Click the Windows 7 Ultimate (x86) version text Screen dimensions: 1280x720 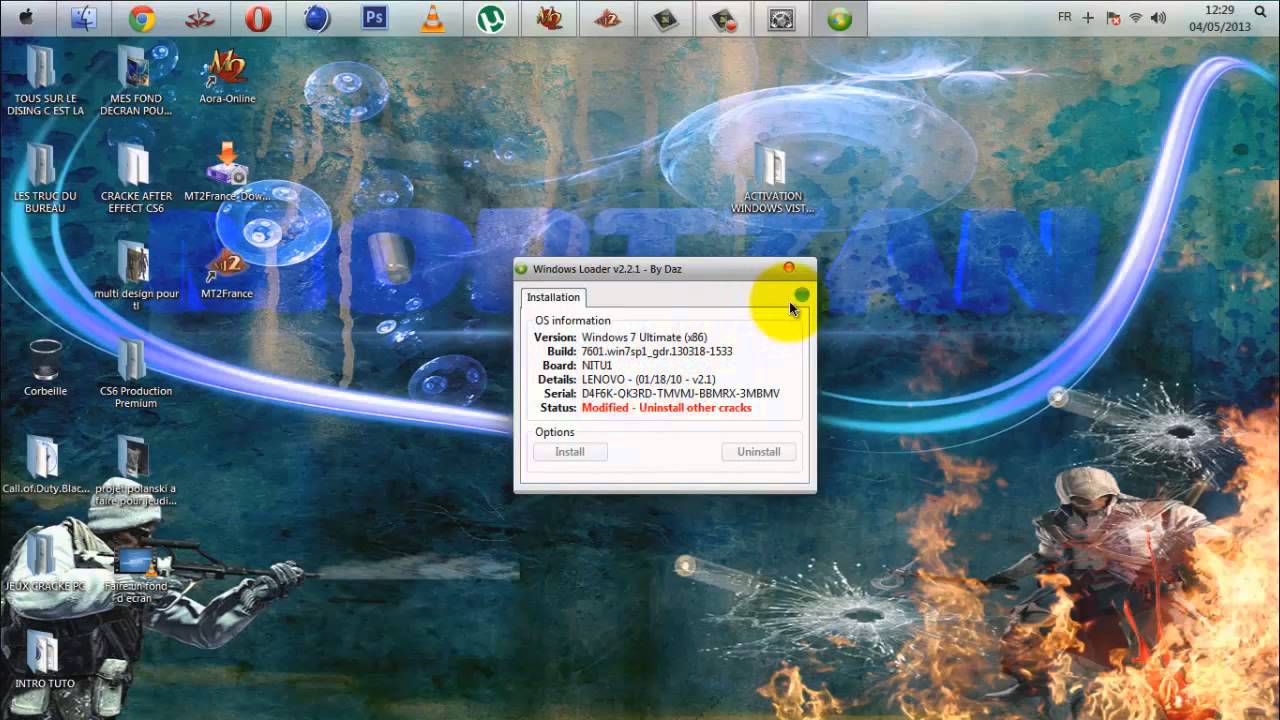pos(644,338)
